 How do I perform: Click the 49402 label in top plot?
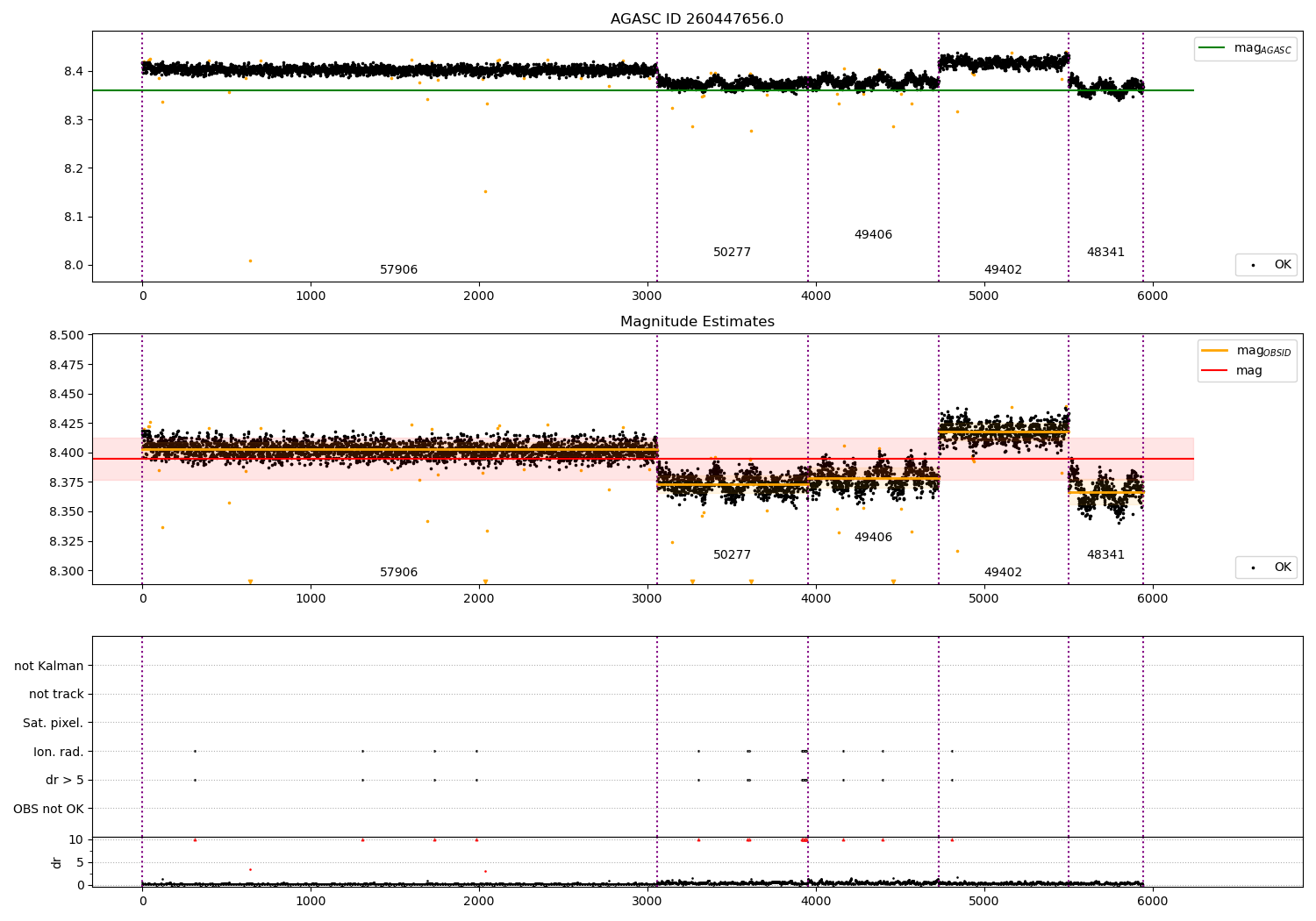[1003, 270]
